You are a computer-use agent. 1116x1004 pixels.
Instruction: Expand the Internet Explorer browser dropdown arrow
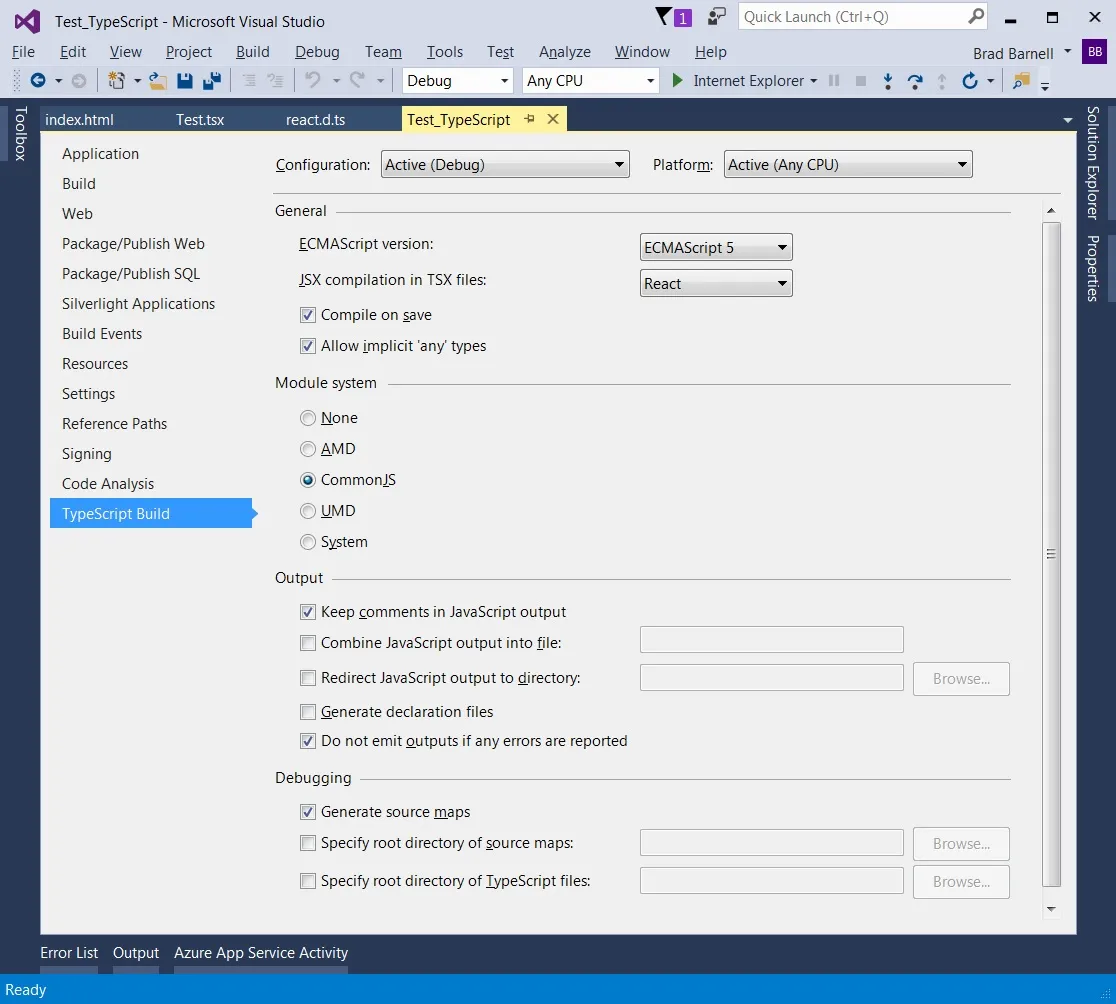814,81
